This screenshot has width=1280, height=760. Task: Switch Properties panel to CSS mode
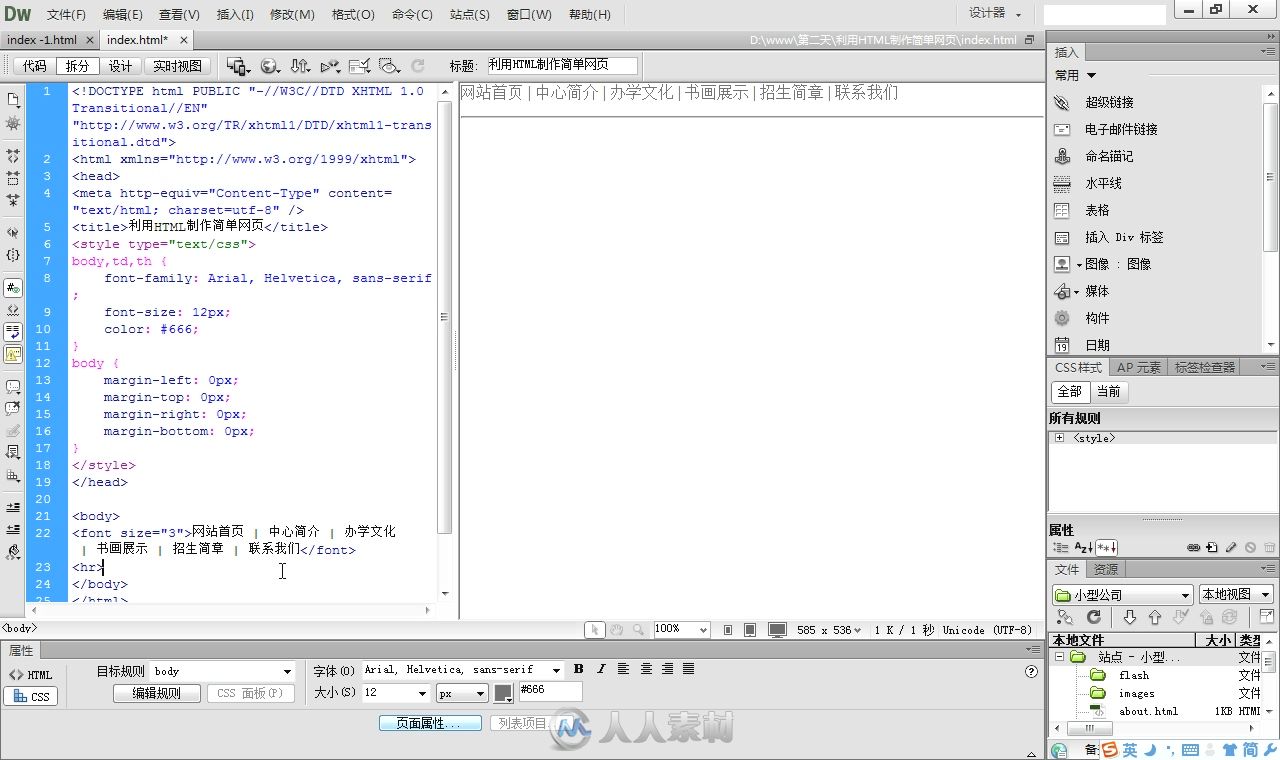[31, 697]
